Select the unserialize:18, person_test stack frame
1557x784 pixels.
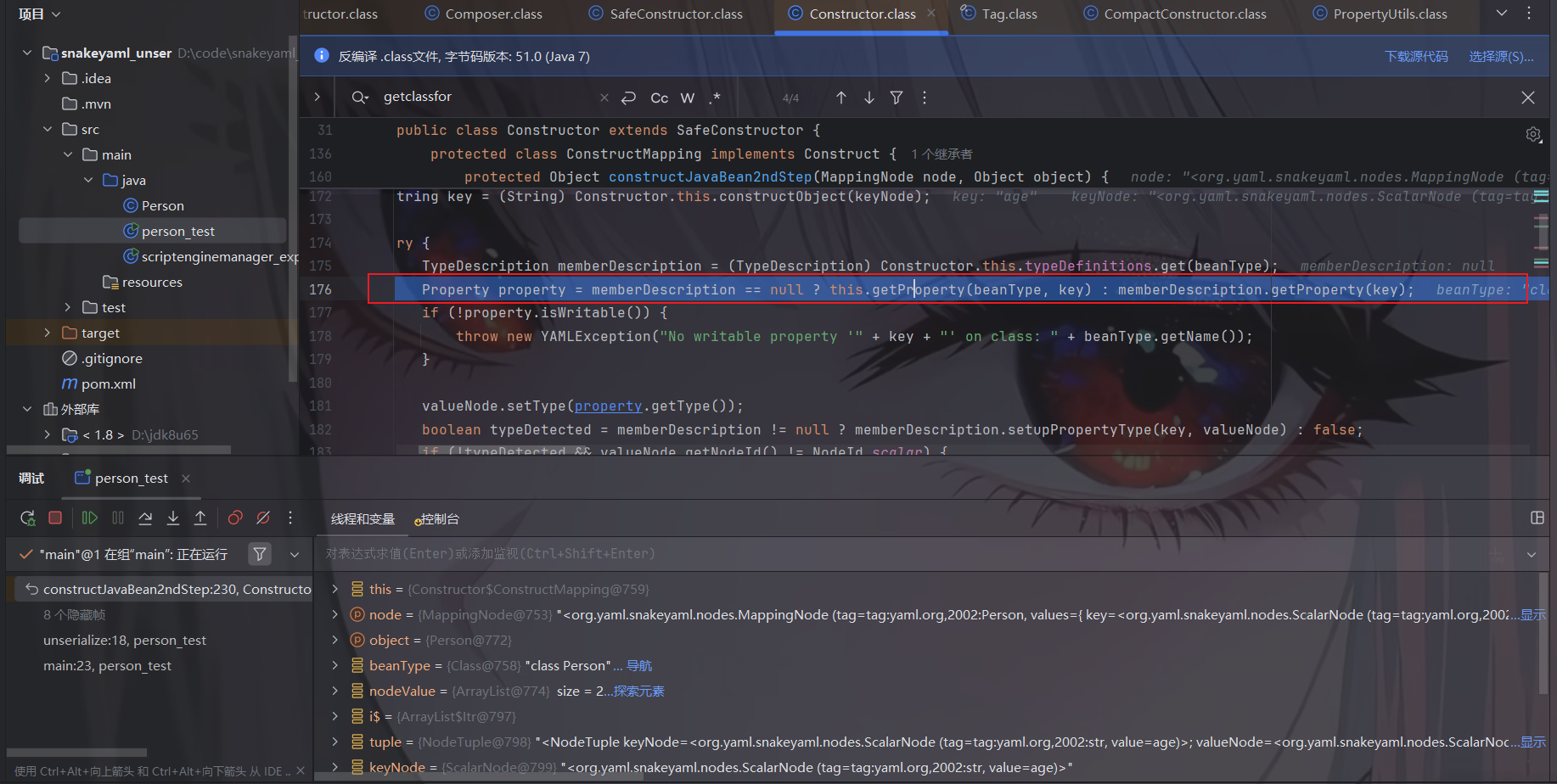pos(125,641)
